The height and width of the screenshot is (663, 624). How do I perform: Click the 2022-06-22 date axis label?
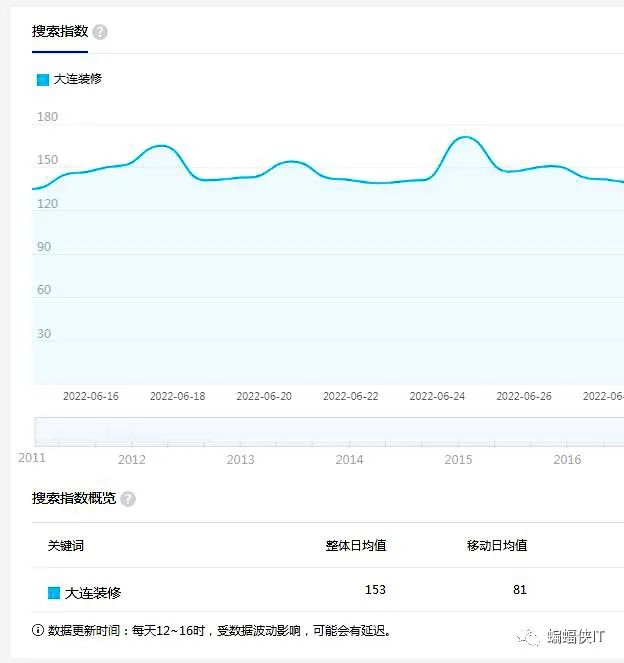(x=350, y=396)
